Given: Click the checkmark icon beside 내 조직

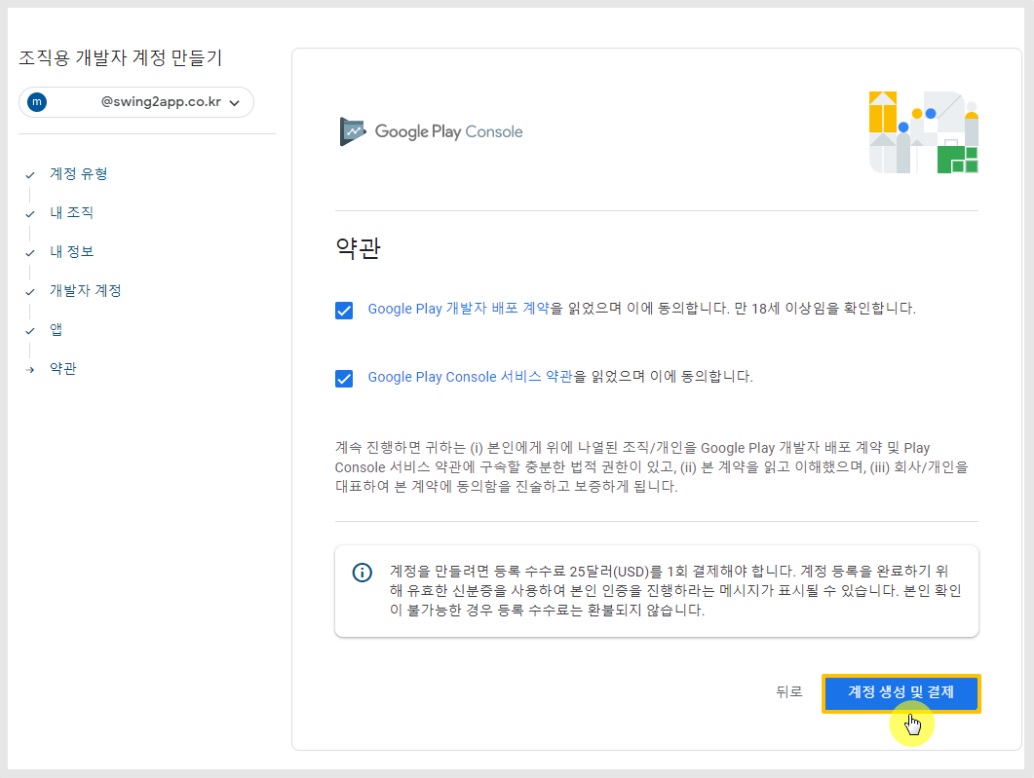Looking at the screenshot, I should click(x=30, y=214).
